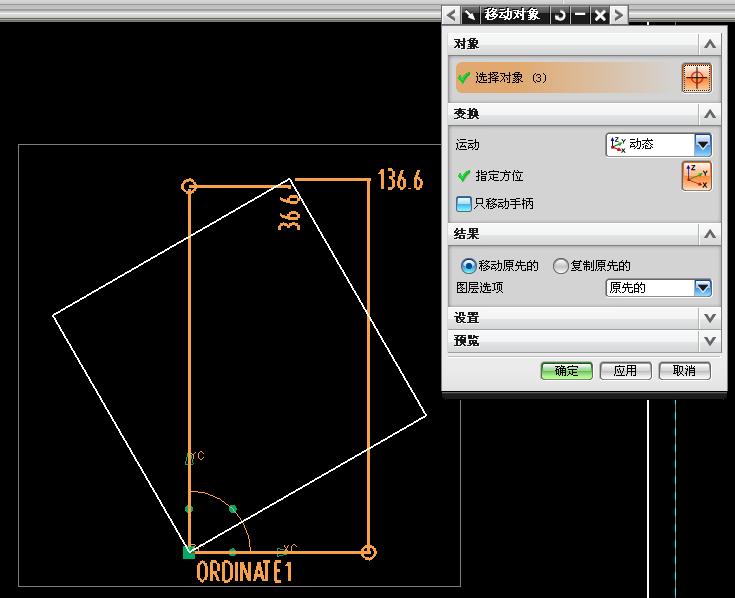
Task: Click the 应用 button
Action: pos(625,371)
